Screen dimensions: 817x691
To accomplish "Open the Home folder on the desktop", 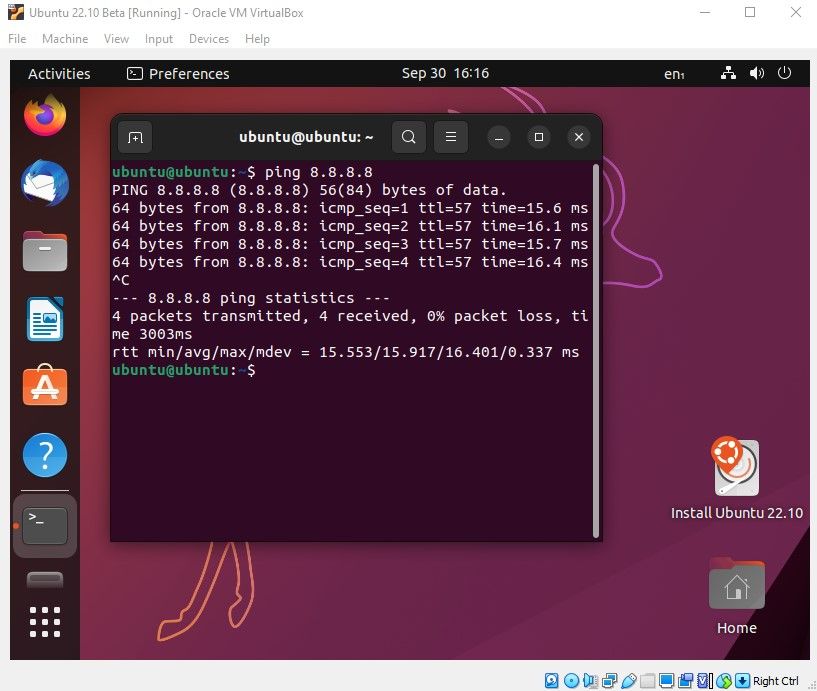I will [736, 585].
